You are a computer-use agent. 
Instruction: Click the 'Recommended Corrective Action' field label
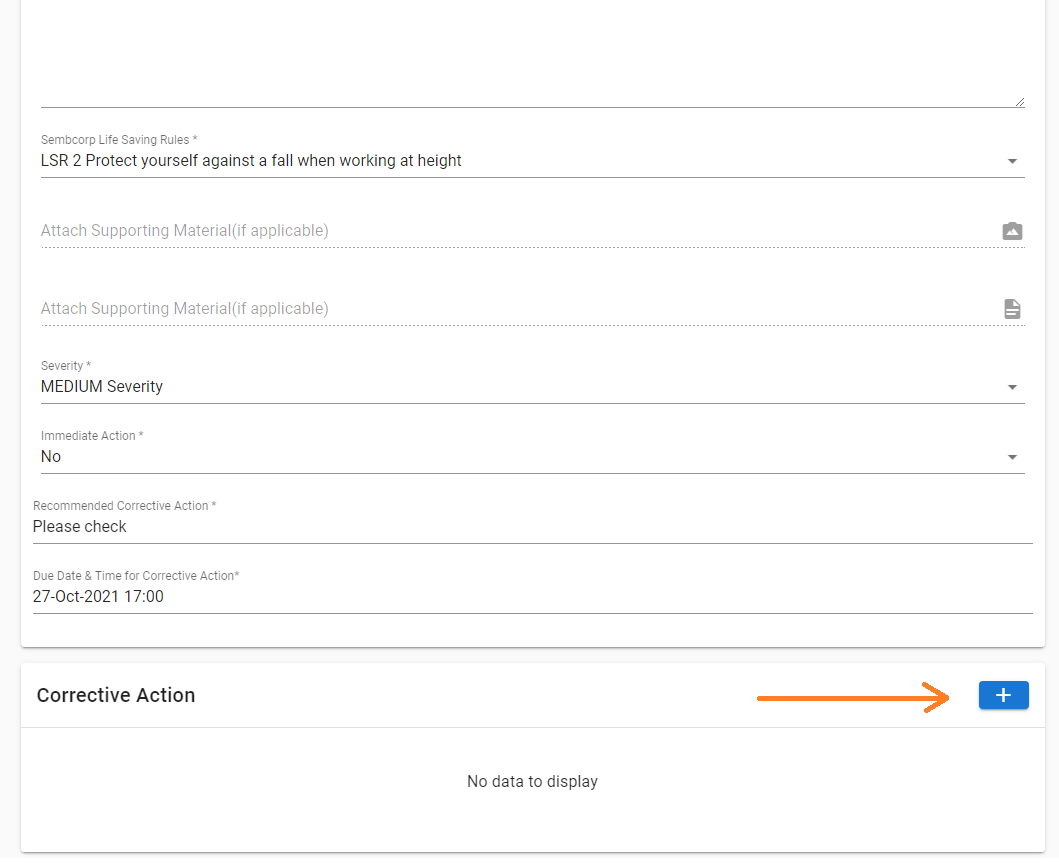point(124,506)
